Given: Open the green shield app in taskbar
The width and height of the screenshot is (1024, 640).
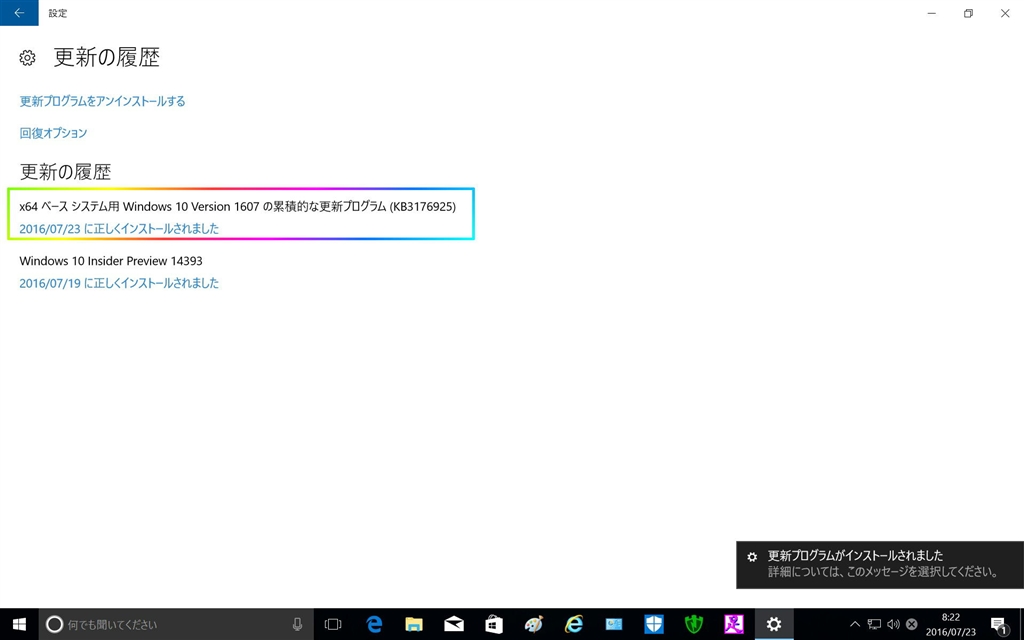Looking at the screenshot, I should pos(694,624).
